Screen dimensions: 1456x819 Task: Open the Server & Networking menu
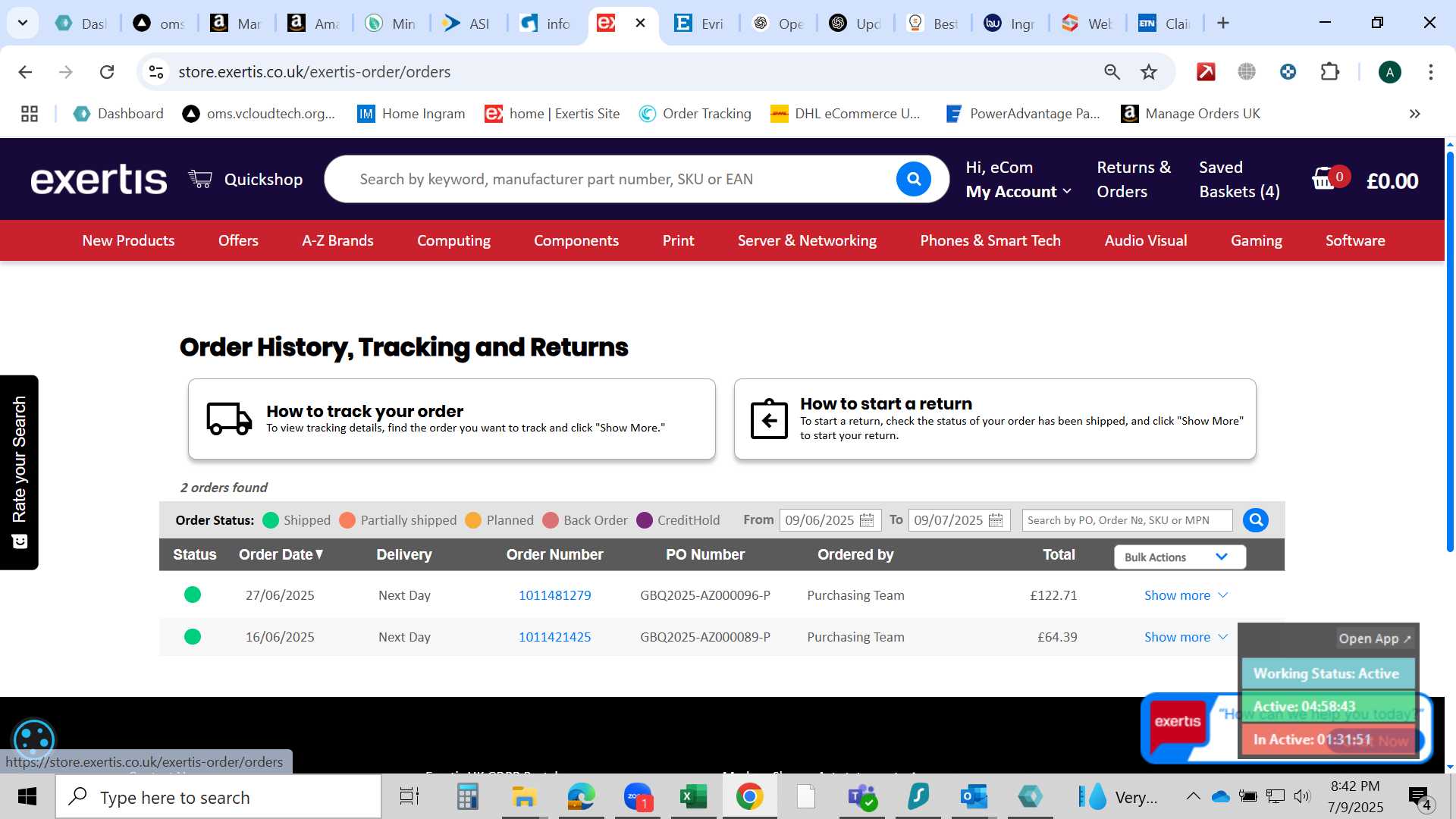(807, 240)
